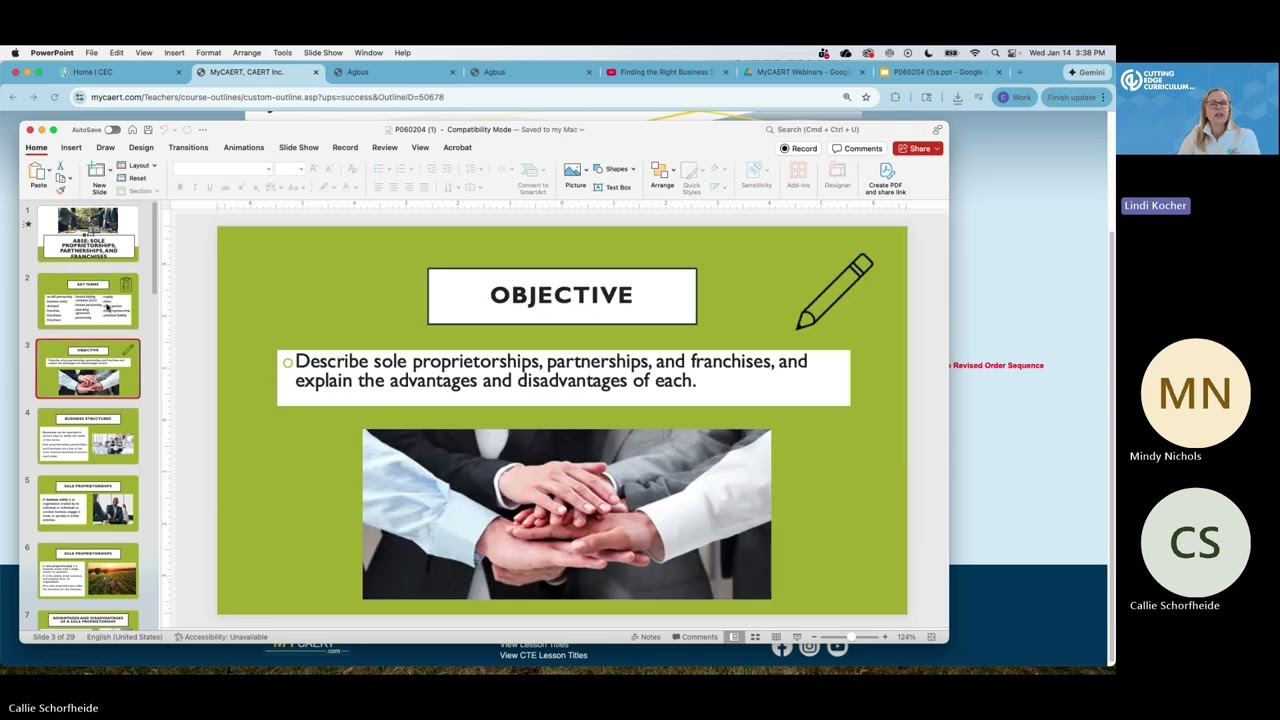Open the Animations ribbon tab
This screenshot has height=720, width=1280.
tap(244, 148)
